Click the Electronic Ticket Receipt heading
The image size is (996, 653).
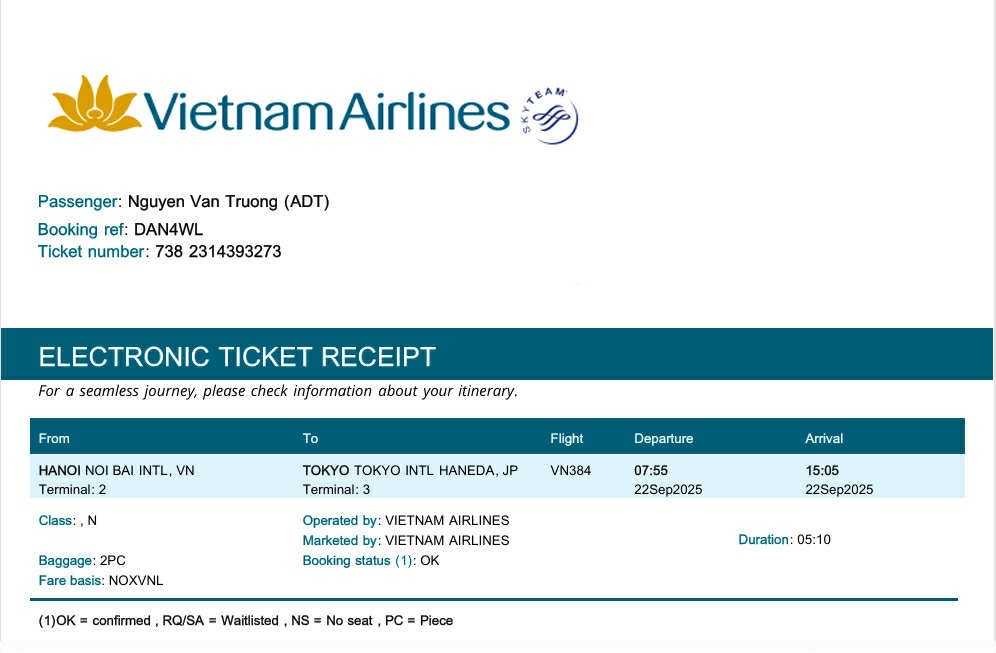pyautogui.click(x=237, y=357)
